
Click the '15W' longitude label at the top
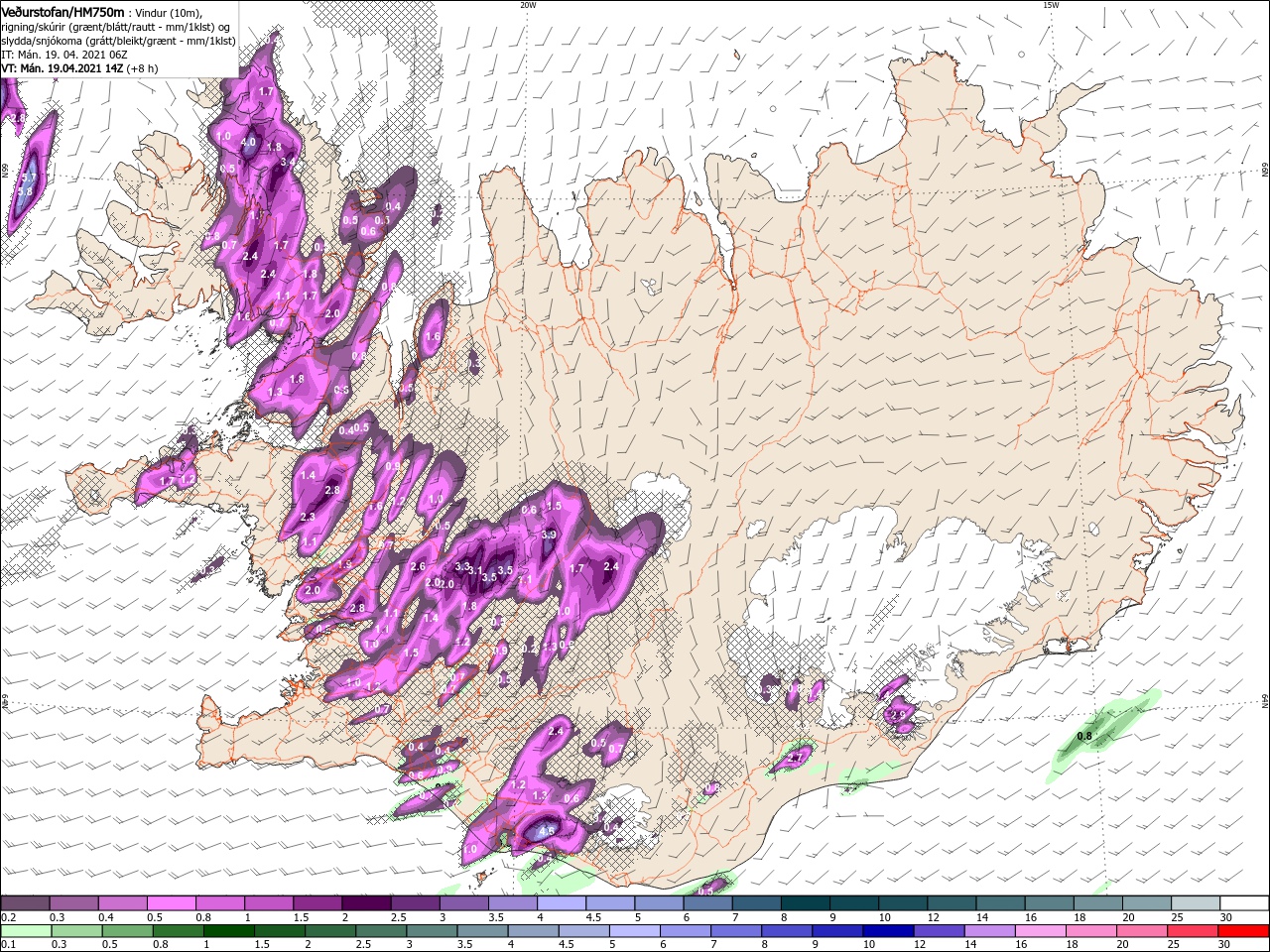[1051, 5]
